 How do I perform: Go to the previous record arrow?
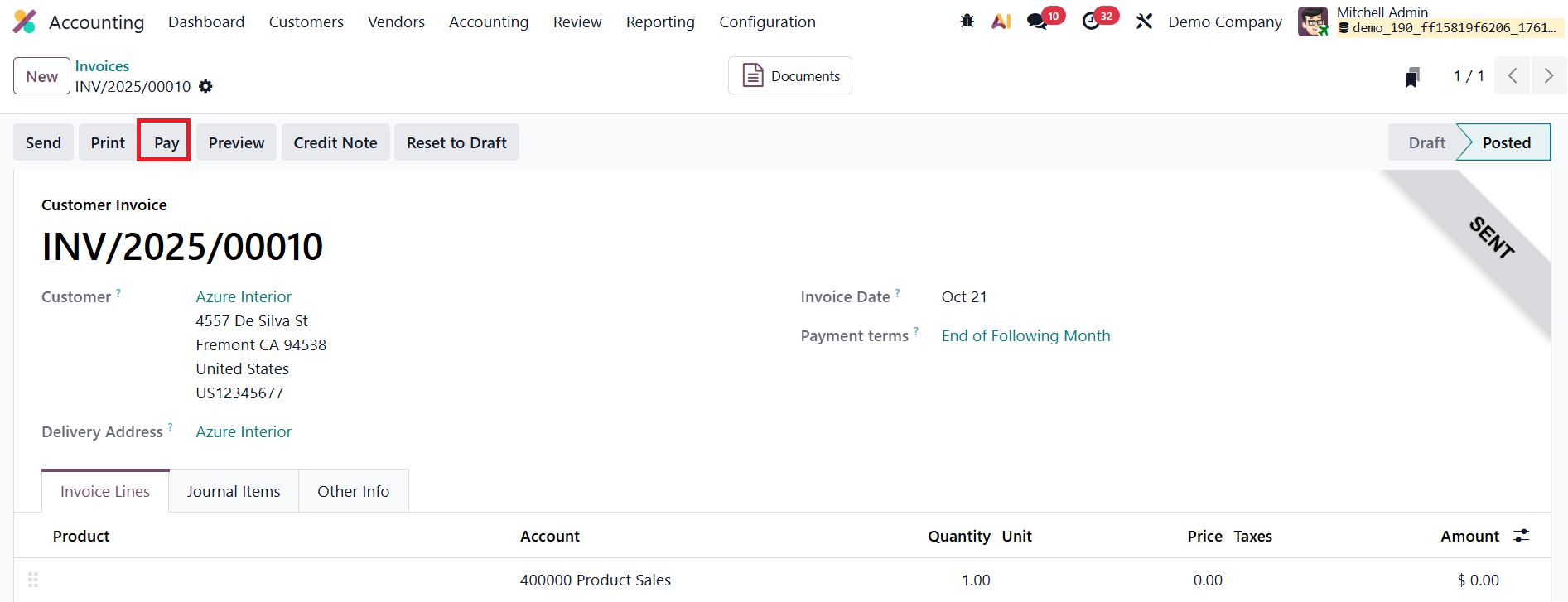tap(1513, 76)
